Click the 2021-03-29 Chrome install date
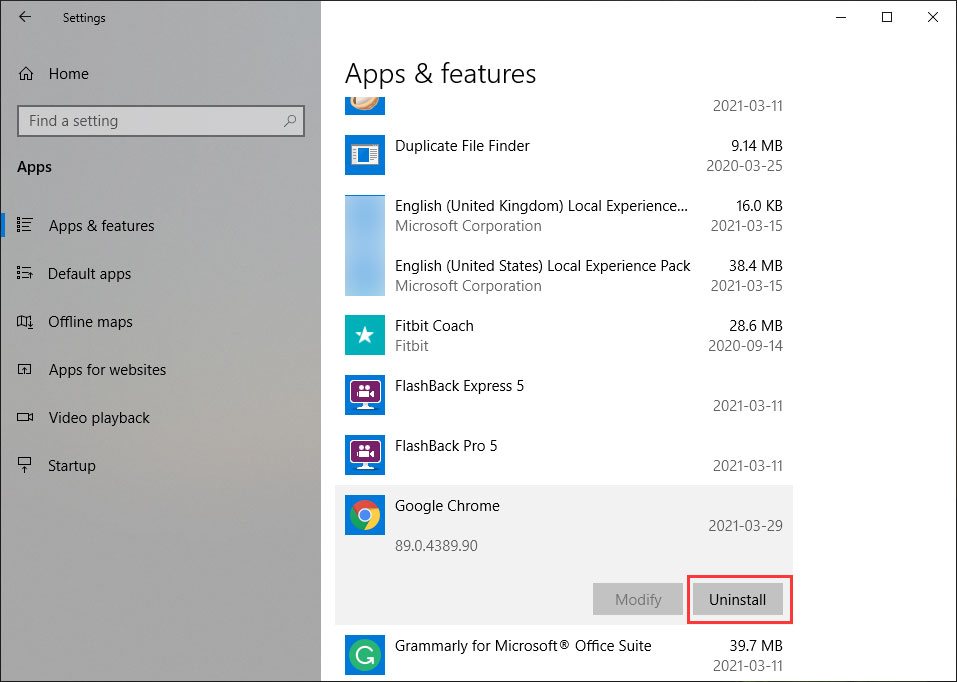Screen dimensions: 957x682 pyautogui.click(x=745, y=526)
